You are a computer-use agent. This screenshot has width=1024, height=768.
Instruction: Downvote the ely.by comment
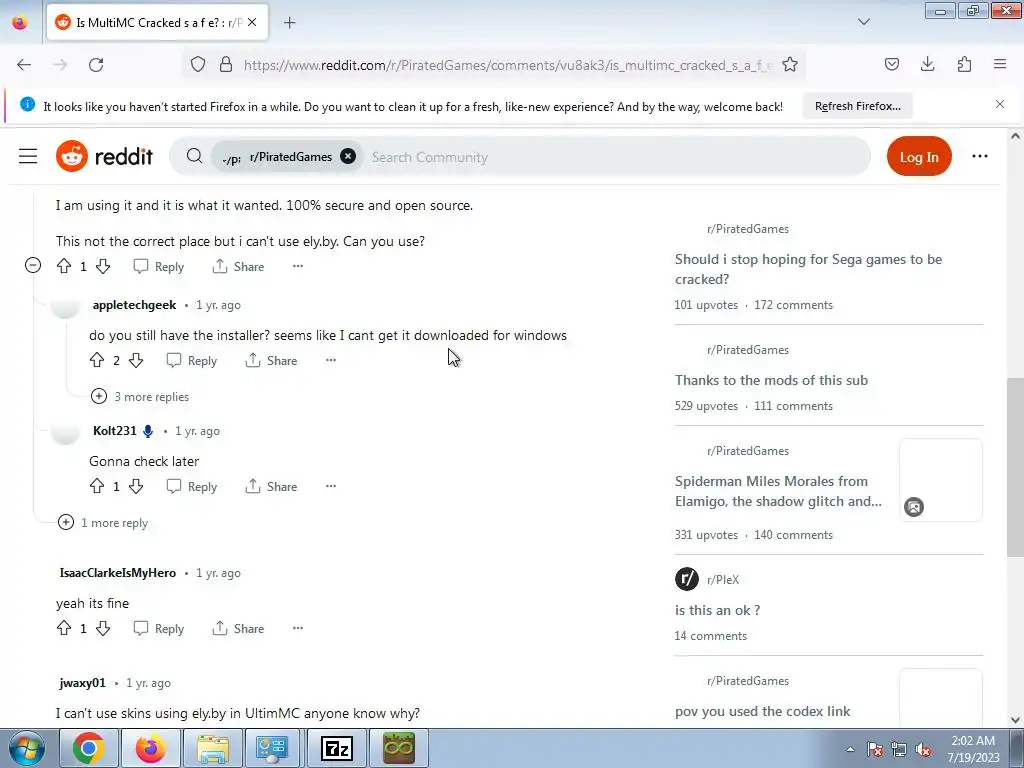click(x=103, y=266)
